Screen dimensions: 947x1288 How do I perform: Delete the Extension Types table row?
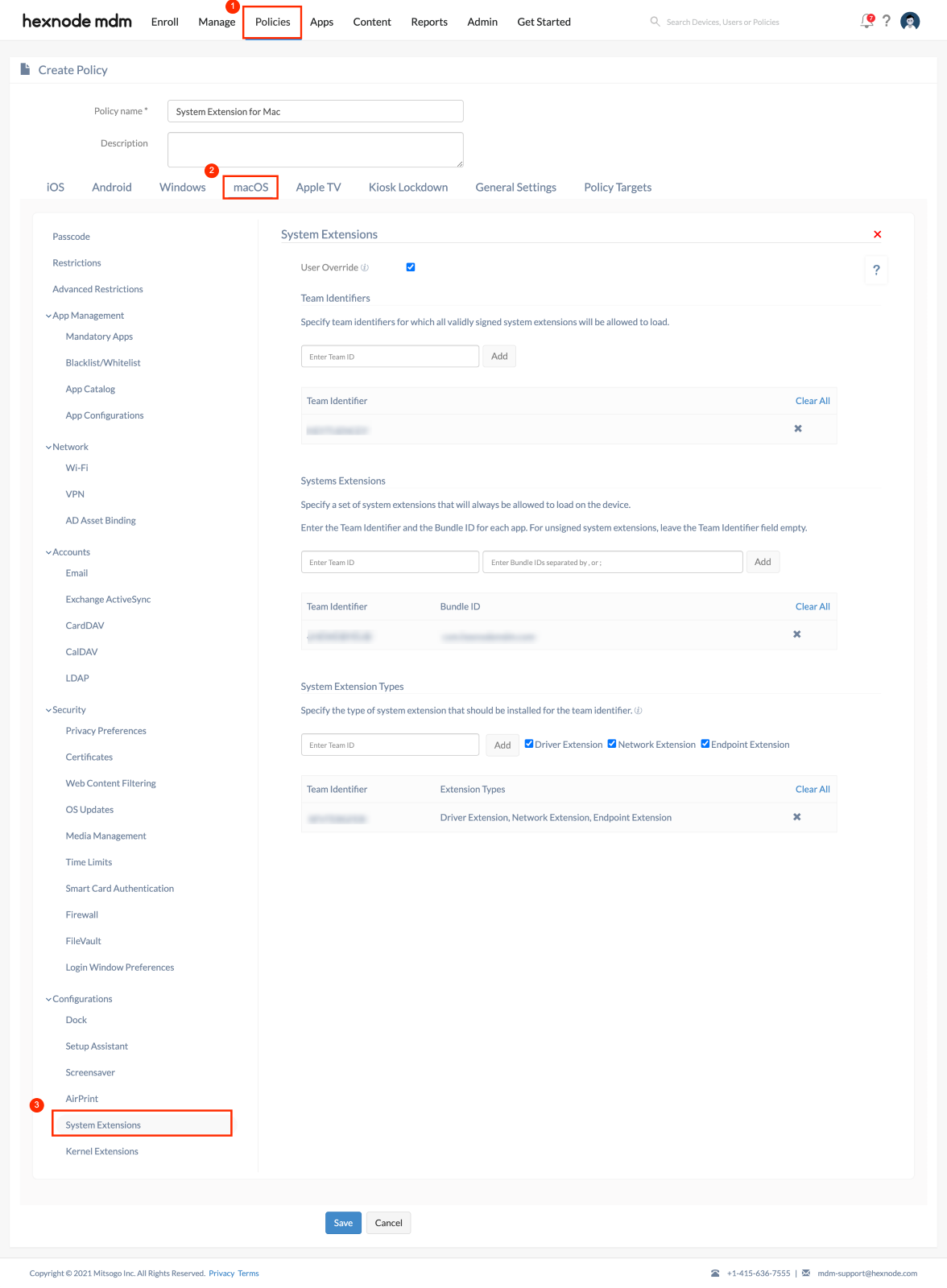pyautogui.click(x=797, y=817)
